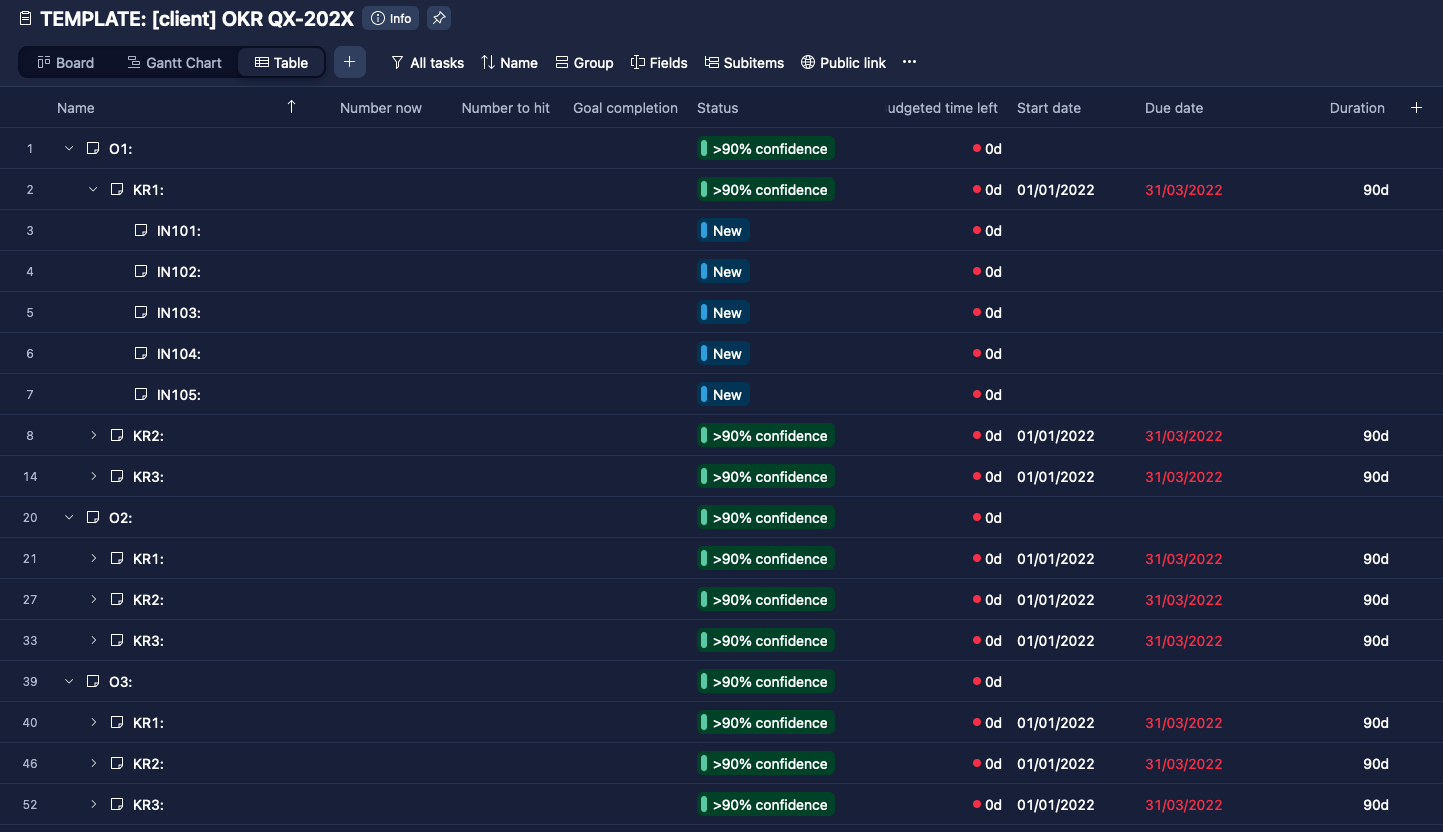Click the note icon beside IN101
This screenshot has width=1443, height=832.
[141, 231]
